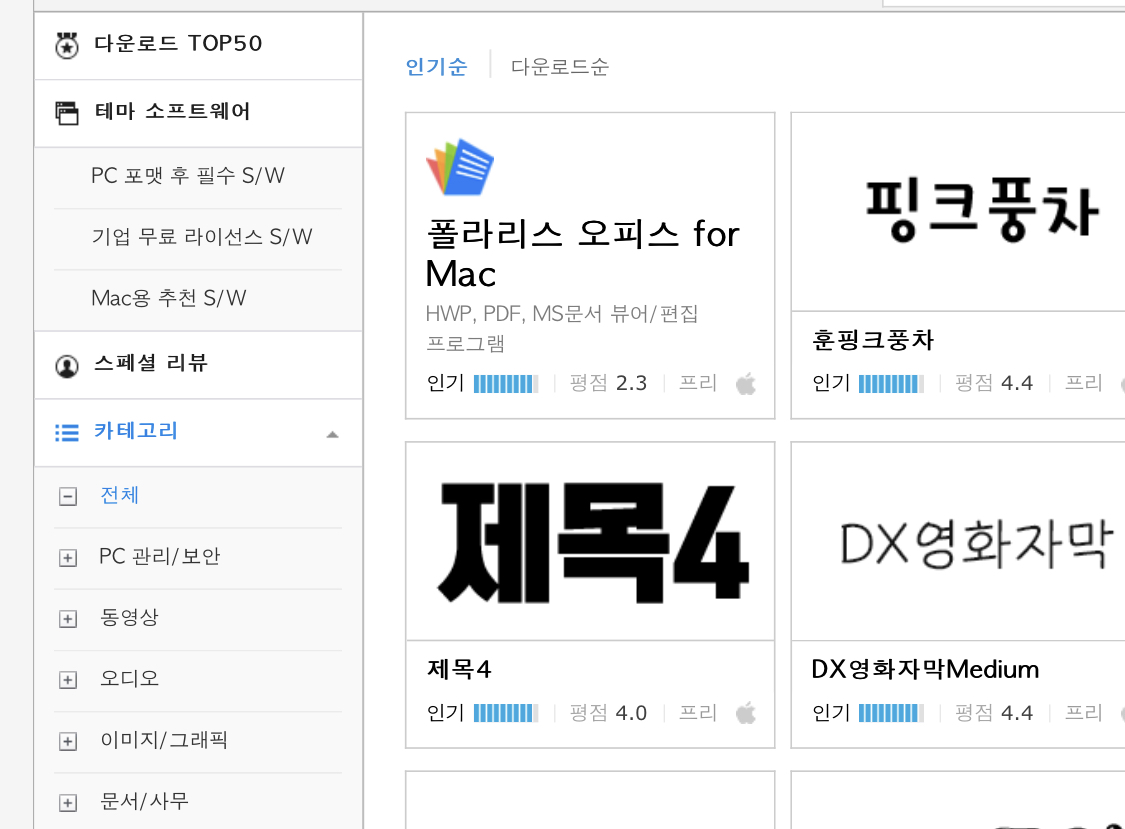Click 평점 4.4 rating on DX영화자막Medium card
This screenshot has height=829, width=1125.
(x=994, y=713)
